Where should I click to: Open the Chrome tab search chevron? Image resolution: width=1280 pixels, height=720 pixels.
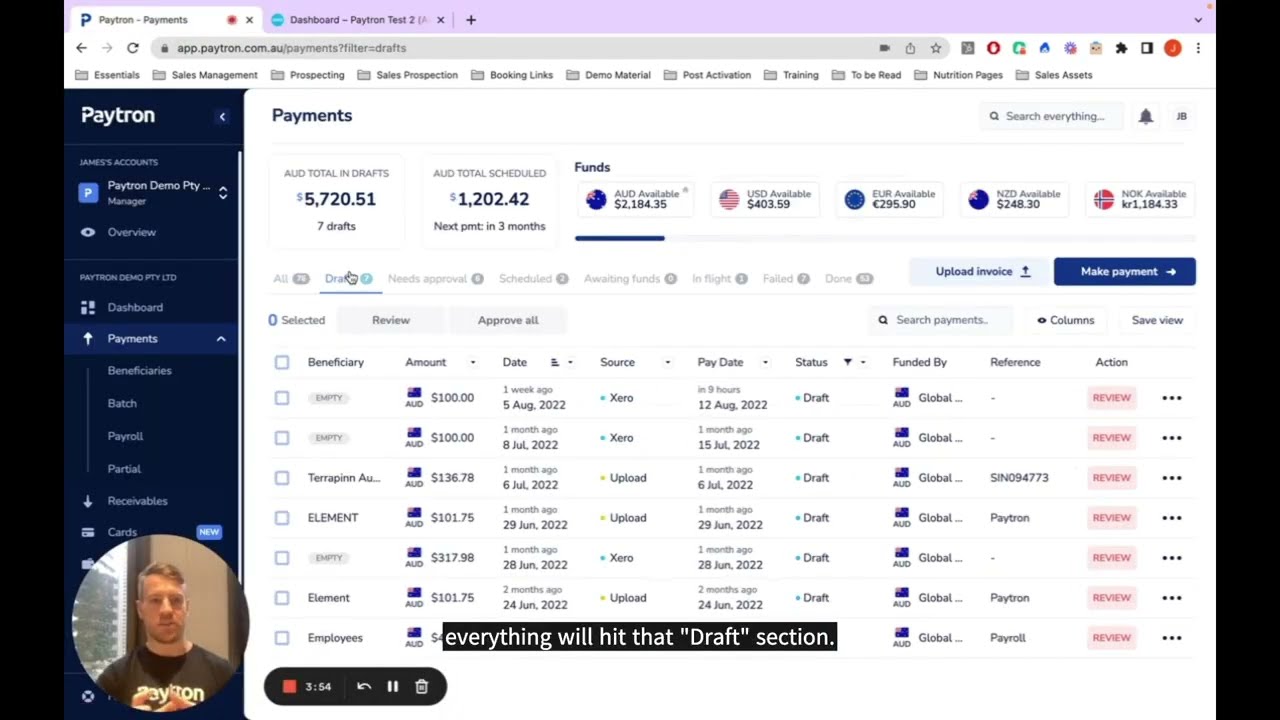click(x=1198, y=20)
